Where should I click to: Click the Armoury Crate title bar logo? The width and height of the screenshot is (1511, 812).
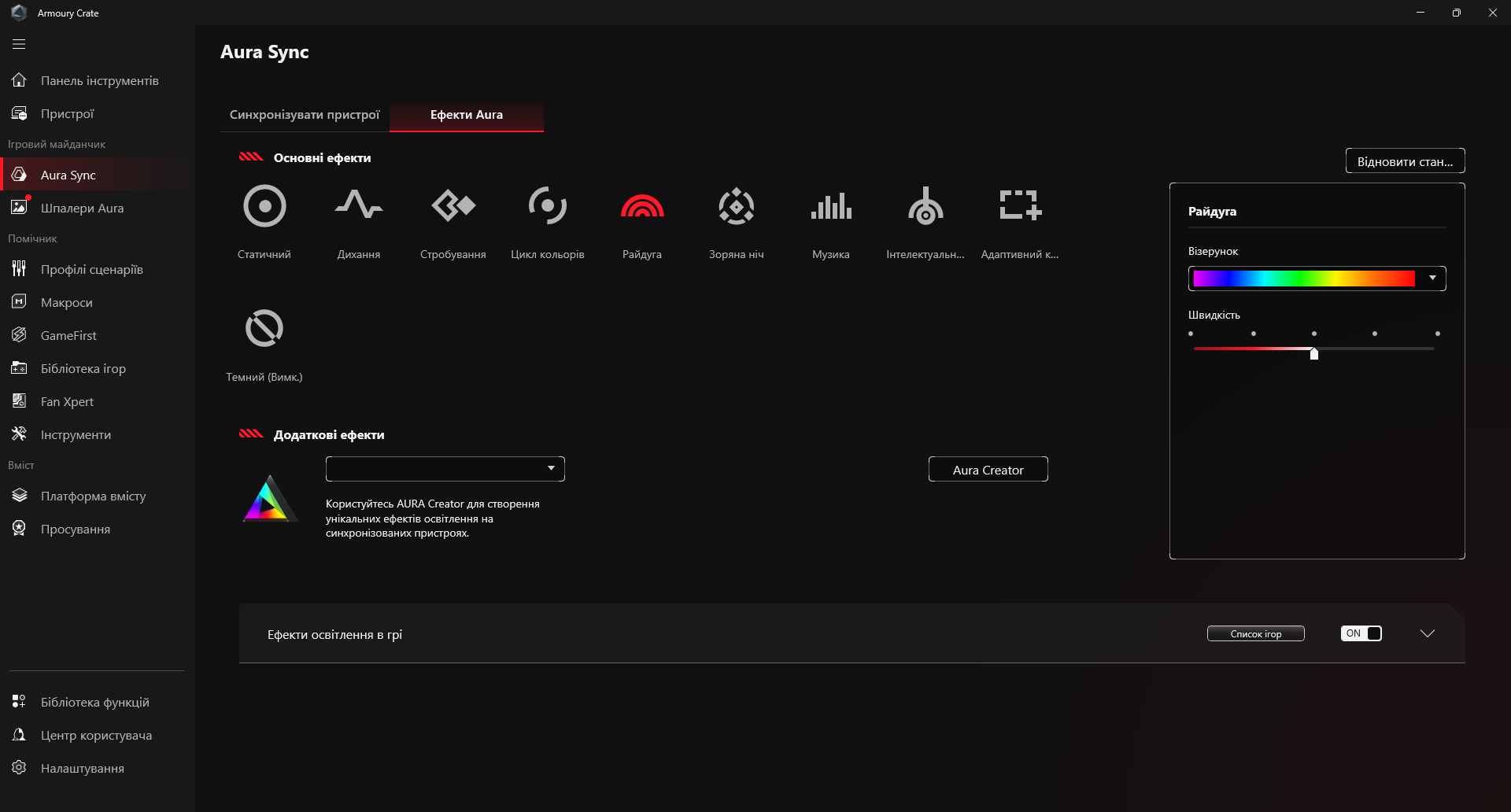19,13
